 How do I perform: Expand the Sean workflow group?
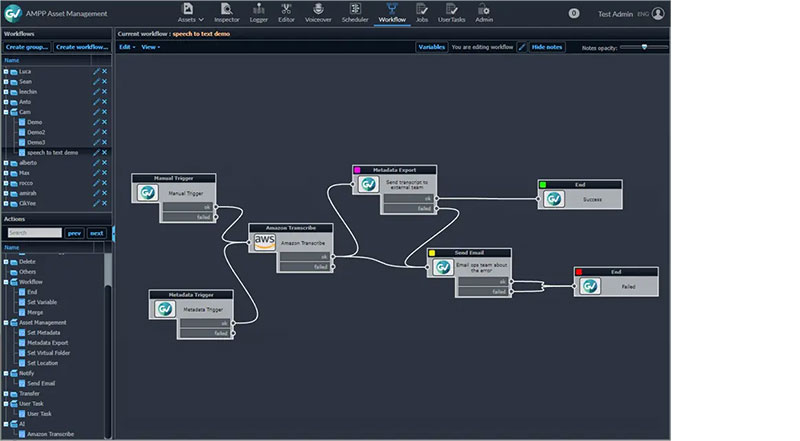tap(6, 81)
